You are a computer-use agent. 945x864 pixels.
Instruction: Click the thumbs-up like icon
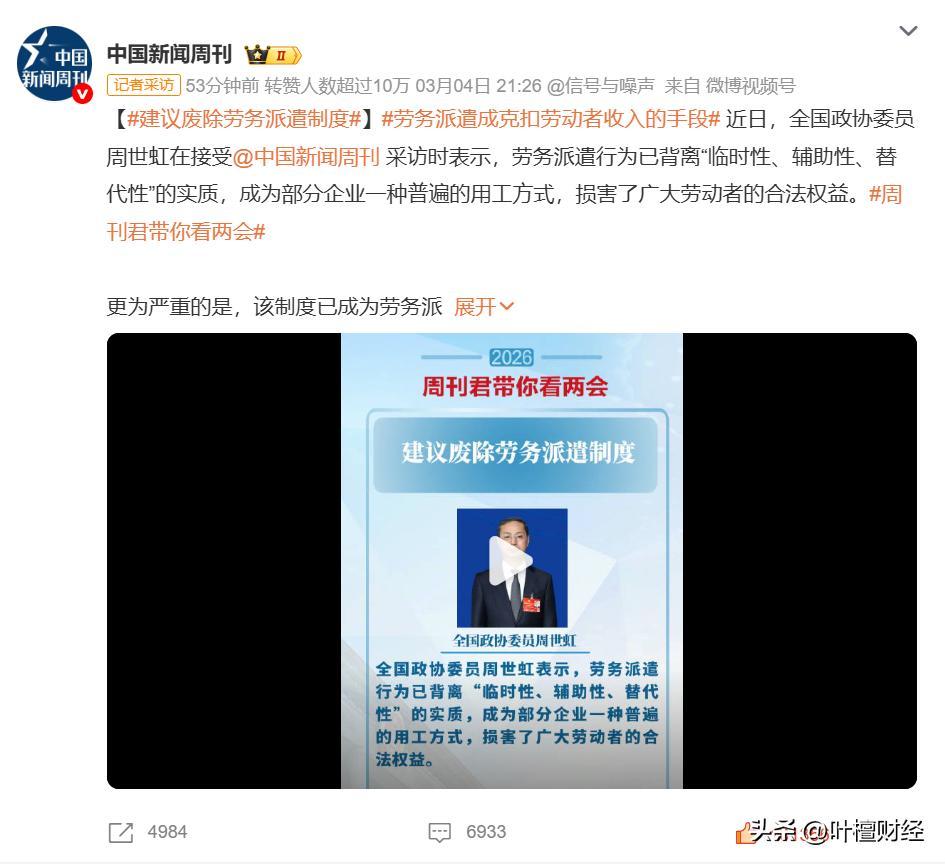click(x=746, y=833)
